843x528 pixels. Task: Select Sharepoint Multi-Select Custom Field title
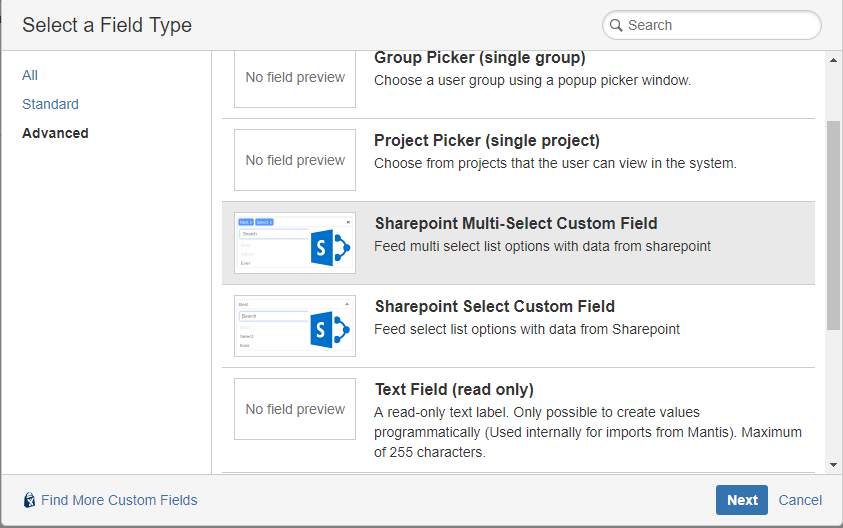tap(515, 224)
